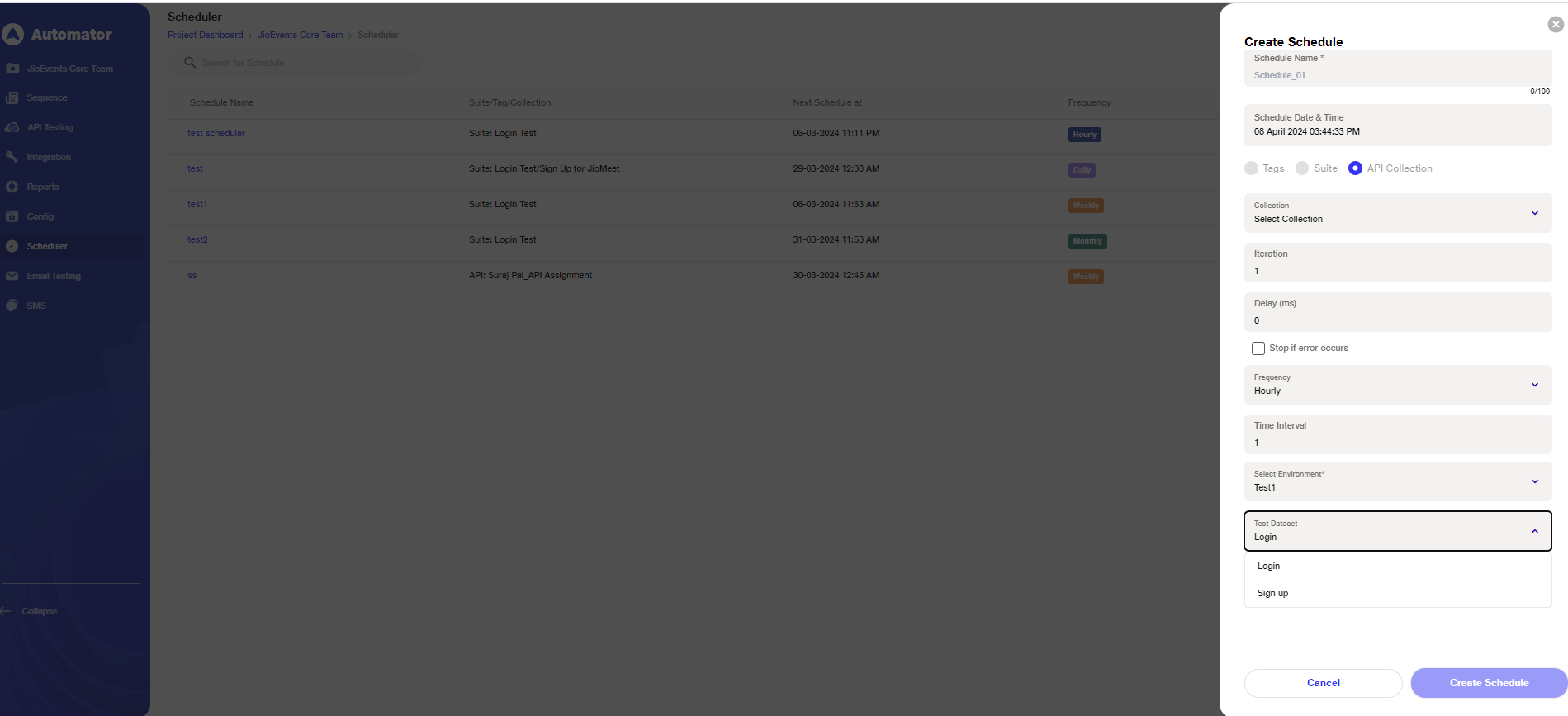1568x716 pixels.
Task: Enable Stop if error occurs checkbox
Action: click(x=1258, y=349)
